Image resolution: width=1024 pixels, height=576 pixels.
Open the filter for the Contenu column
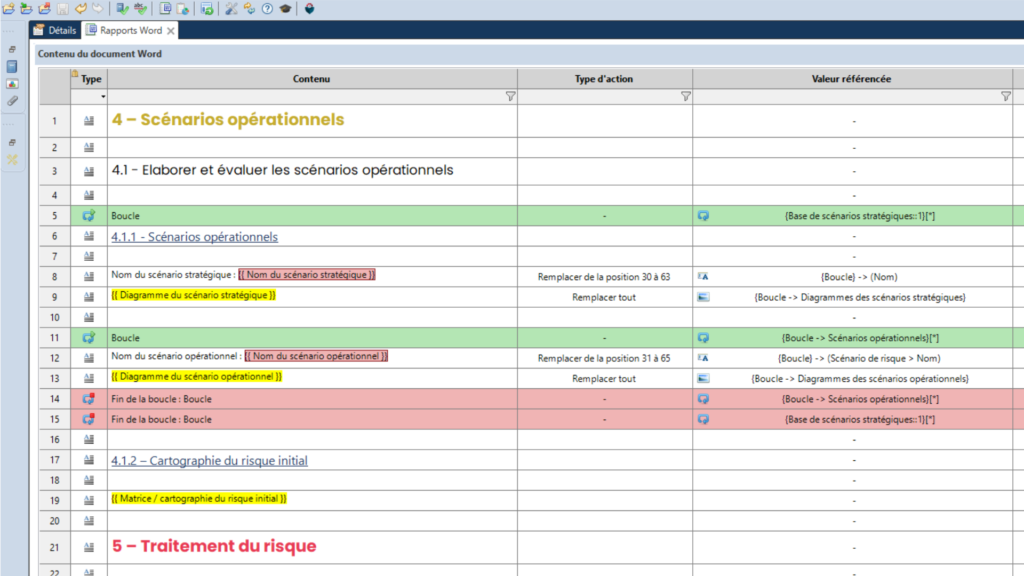point(510,97)
